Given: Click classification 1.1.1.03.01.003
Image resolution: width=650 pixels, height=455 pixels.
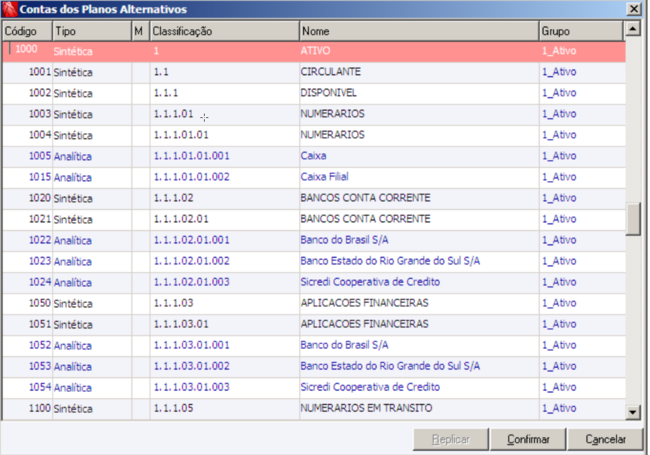Looking at the screenshot, I should pos(192,387).
